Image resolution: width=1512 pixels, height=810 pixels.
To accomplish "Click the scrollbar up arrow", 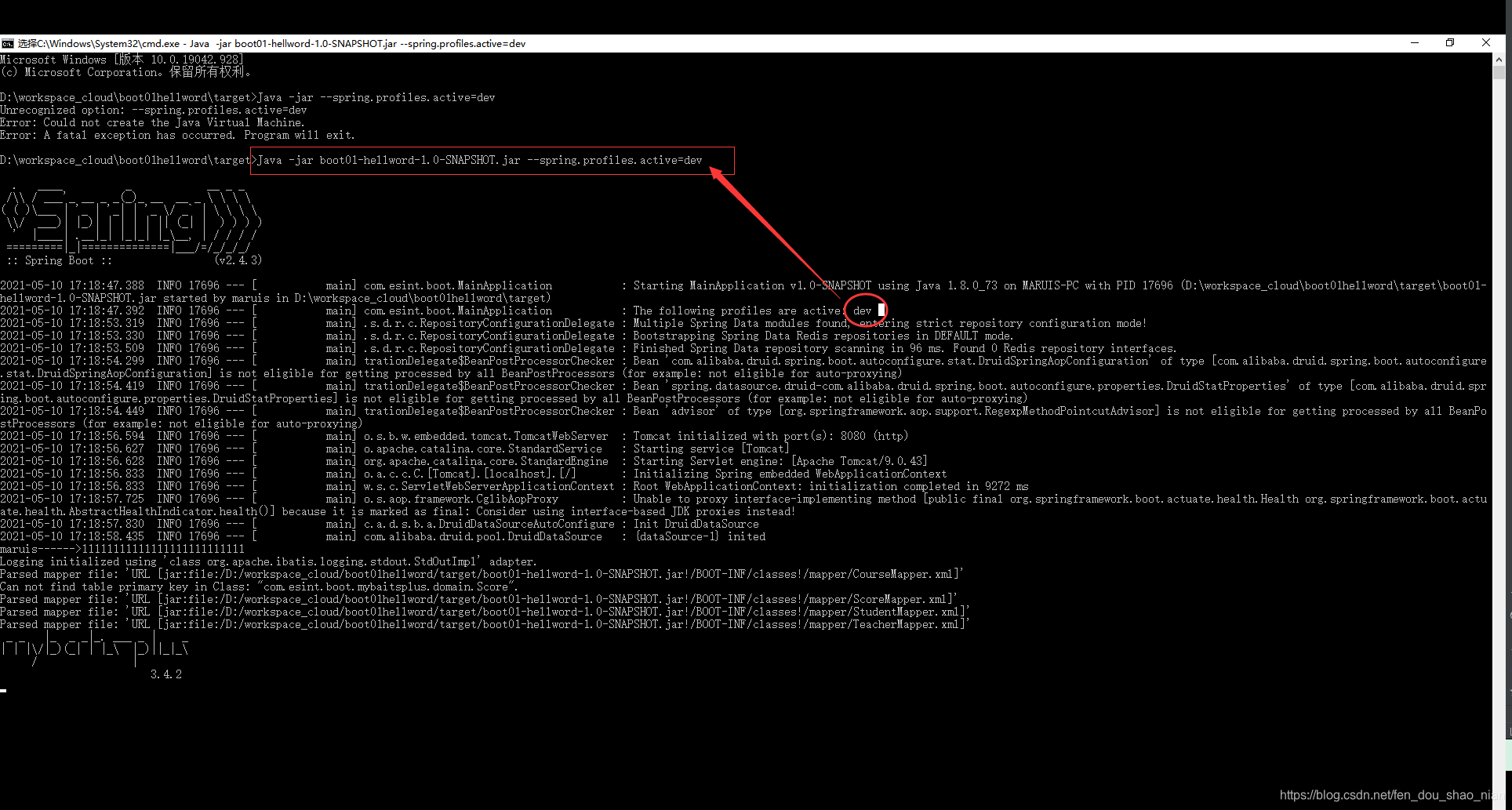I will tap(1499, 59).
